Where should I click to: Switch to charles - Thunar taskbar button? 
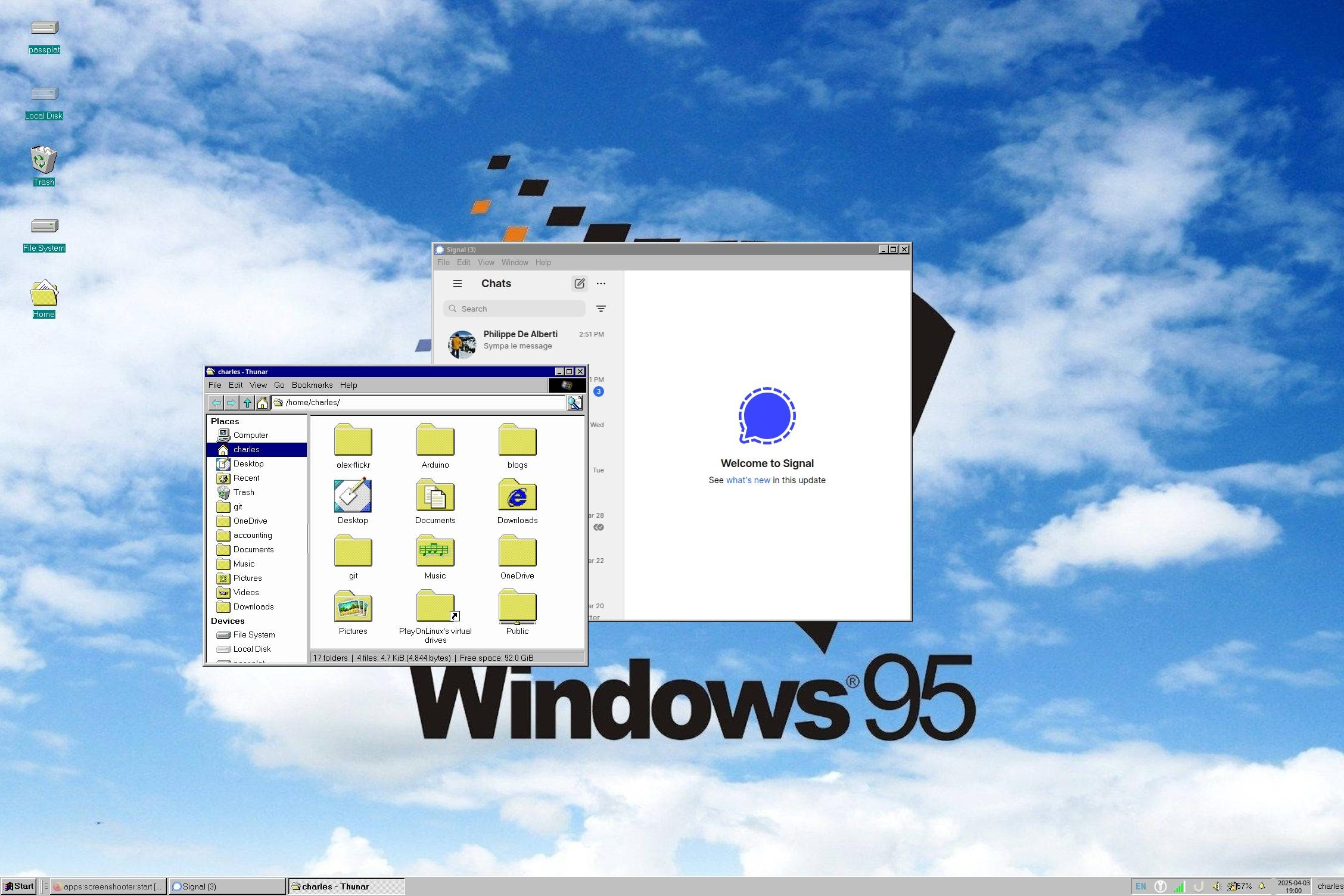pyautogui.click(x=346, y=886)
